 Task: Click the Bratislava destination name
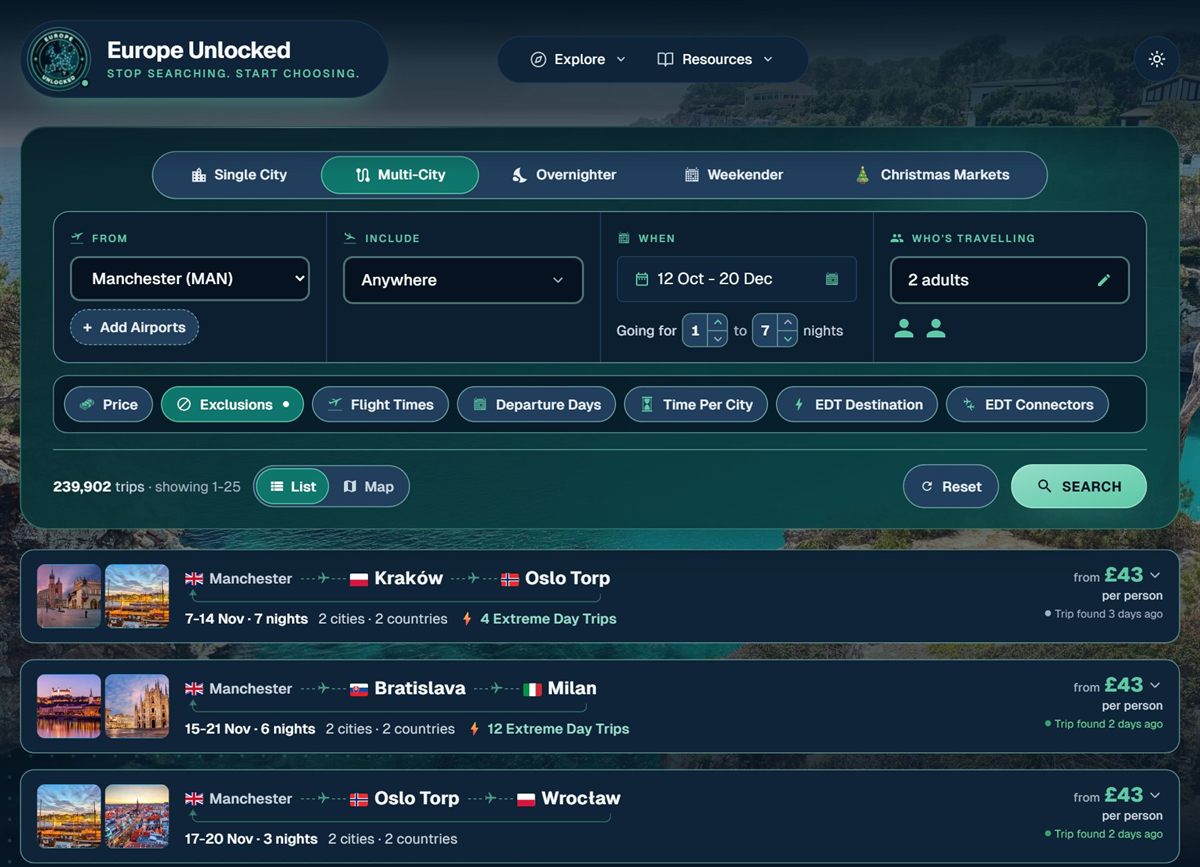(x=420, y=688)
